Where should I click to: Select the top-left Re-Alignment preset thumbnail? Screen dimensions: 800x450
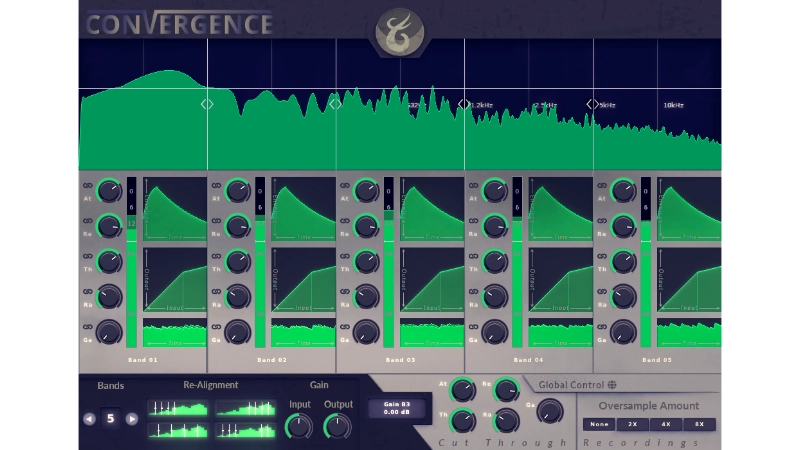point(178,408)
